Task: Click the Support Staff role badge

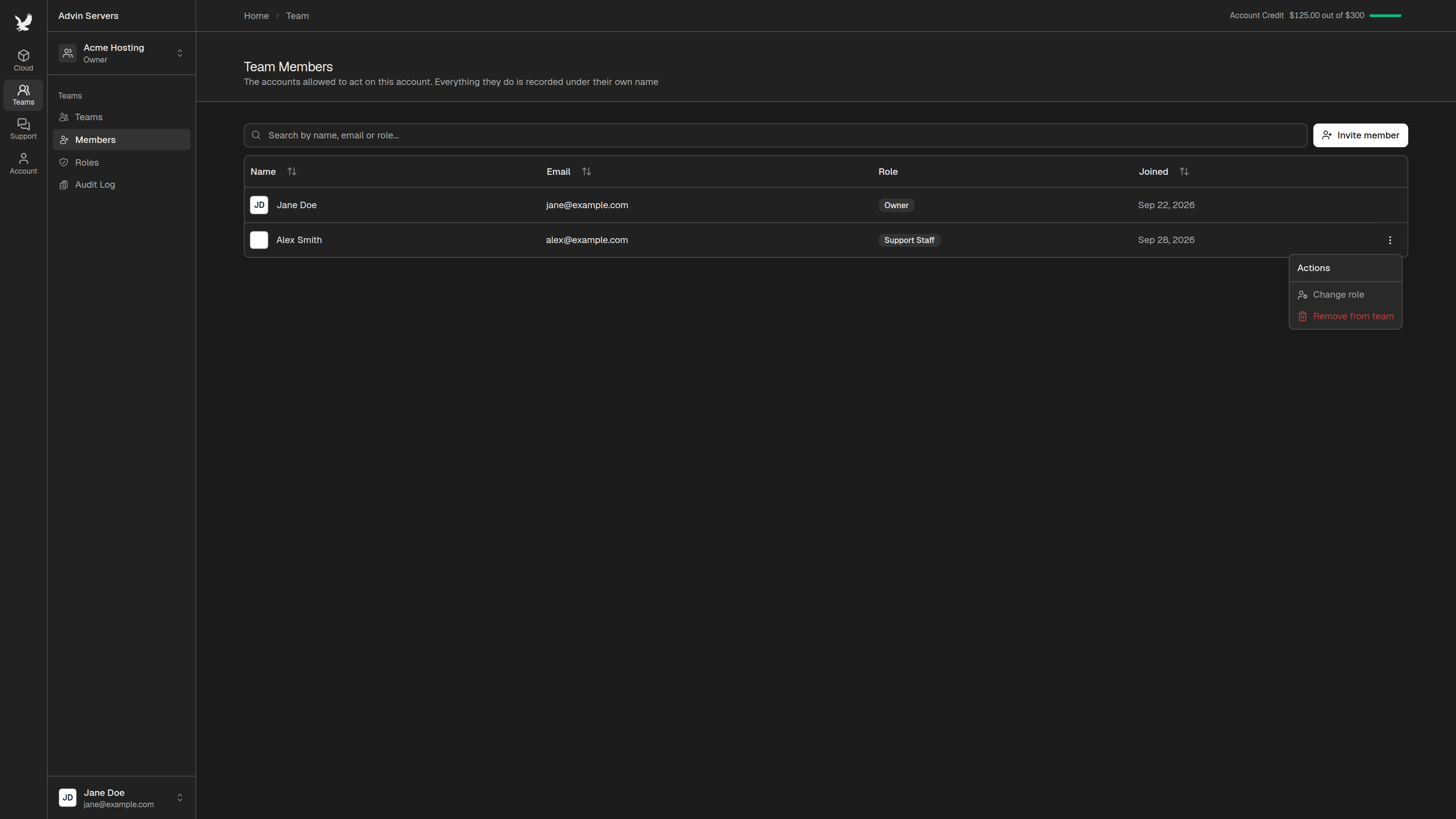Action: (x=909, y=240)
